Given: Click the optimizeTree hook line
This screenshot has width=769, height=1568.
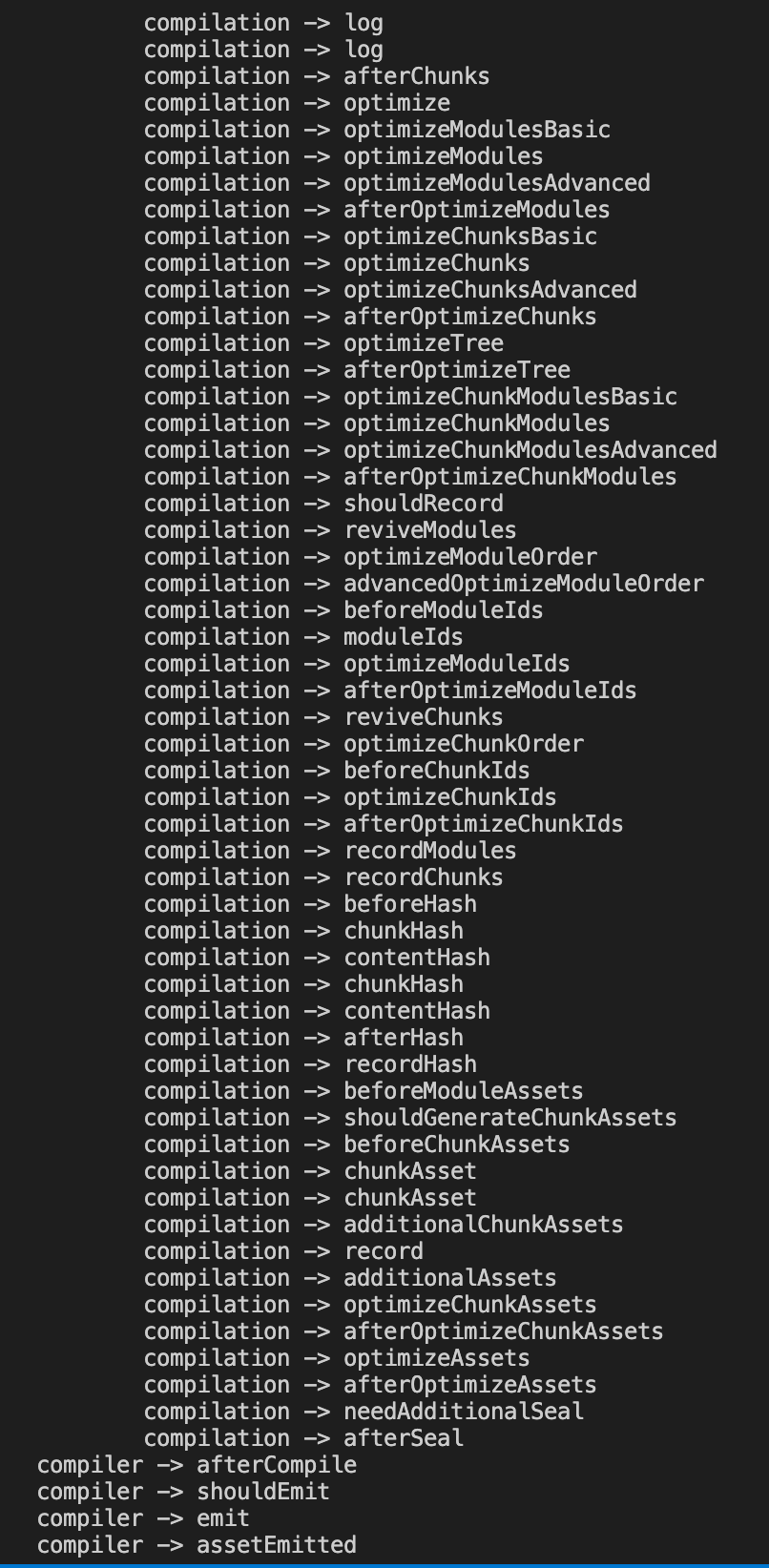Looking at the screenshot, I should (x=423, y=343).
